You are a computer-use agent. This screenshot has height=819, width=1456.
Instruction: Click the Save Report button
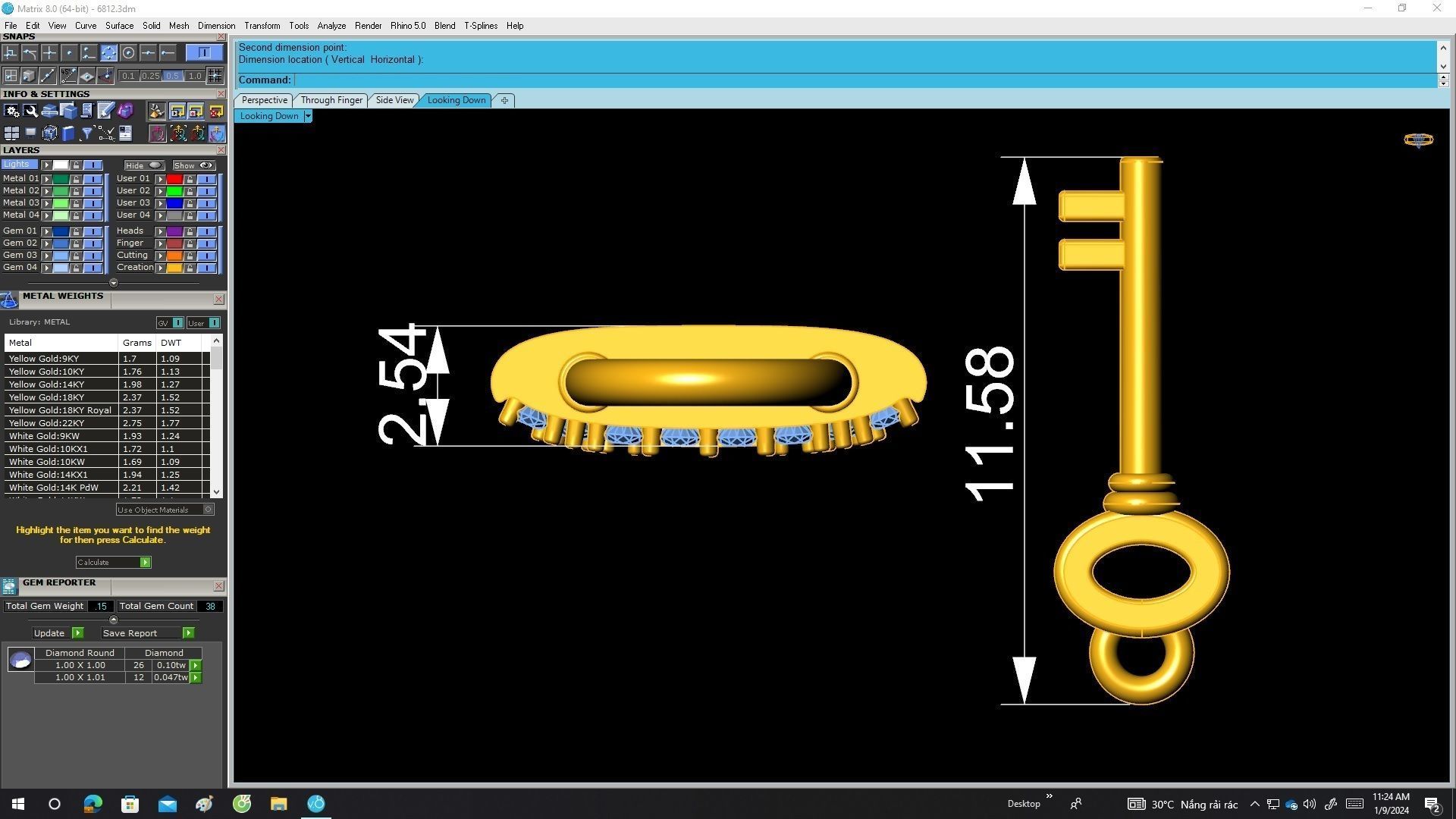(148, 633)
